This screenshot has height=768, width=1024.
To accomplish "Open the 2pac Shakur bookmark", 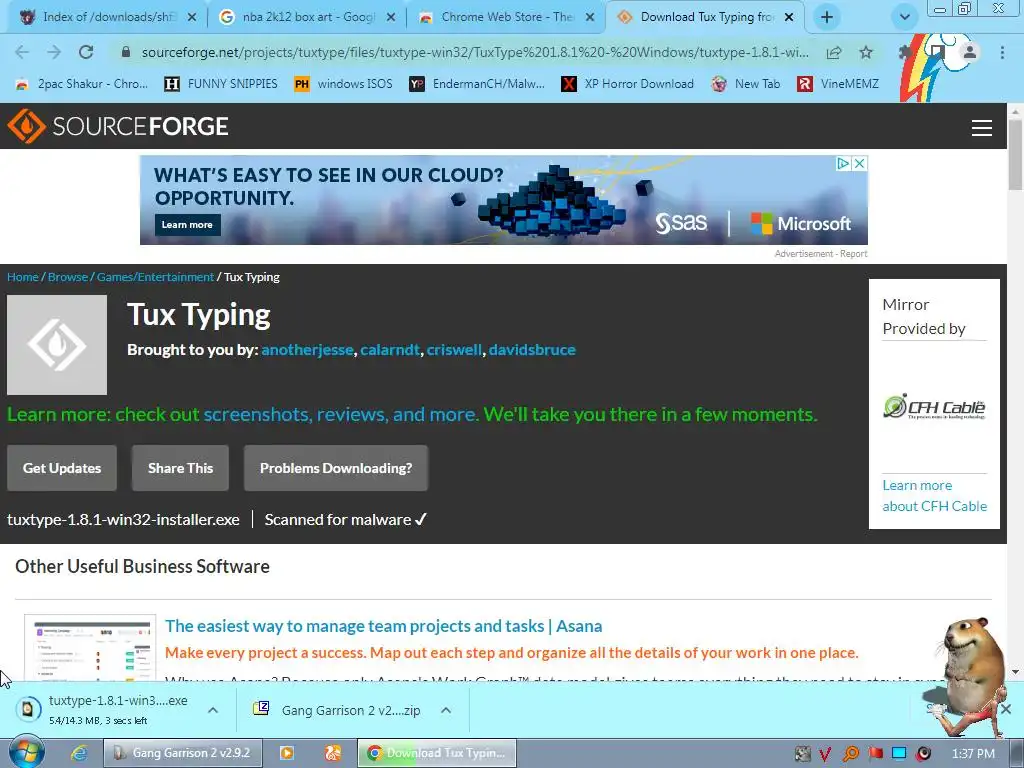I will tap(81, 84).
